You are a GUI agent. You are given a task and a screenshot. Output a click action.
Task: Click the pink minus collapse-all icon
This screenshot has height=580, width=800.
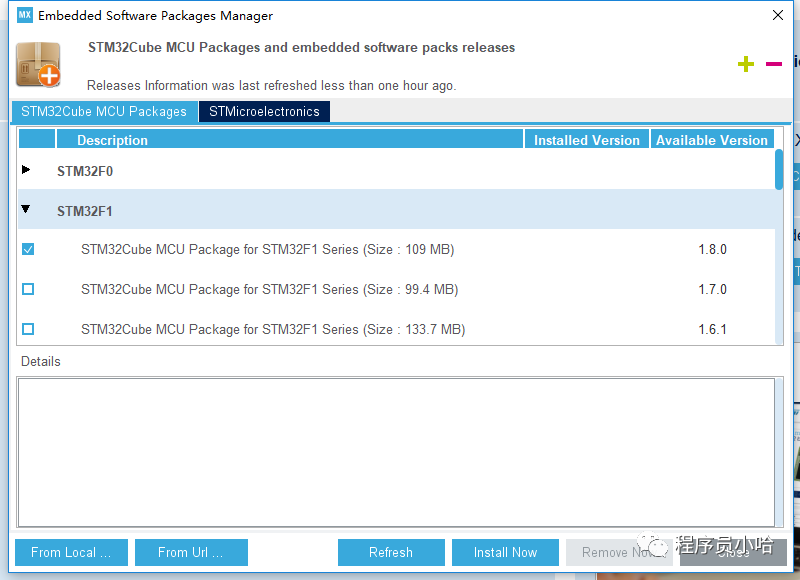(x=773, y=64)
